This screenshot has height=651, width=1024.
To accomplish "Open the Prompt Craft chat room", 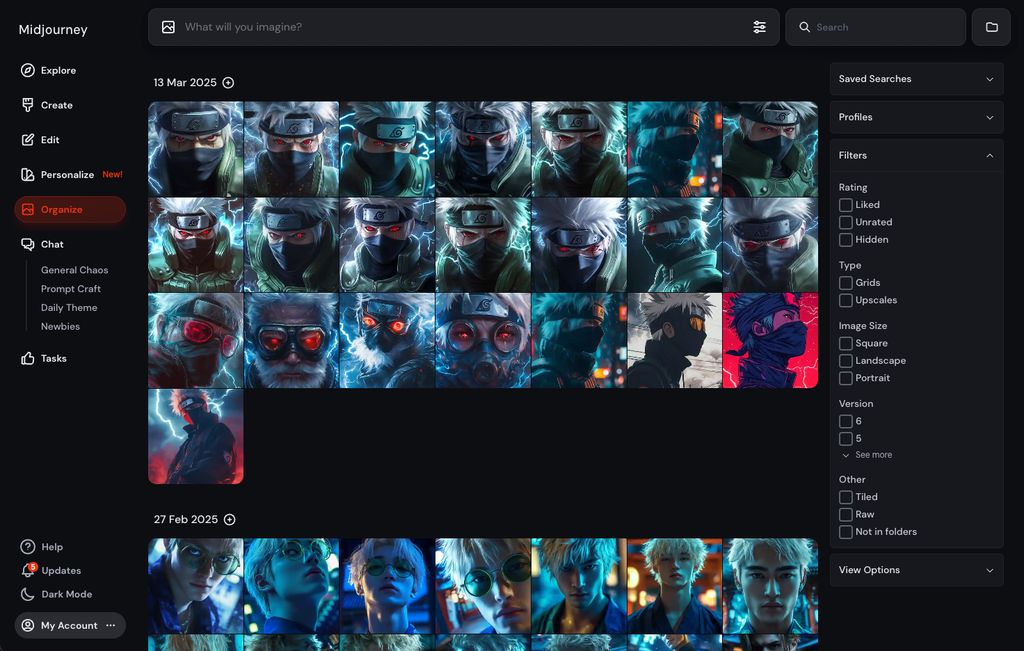I will coord(71,289).
